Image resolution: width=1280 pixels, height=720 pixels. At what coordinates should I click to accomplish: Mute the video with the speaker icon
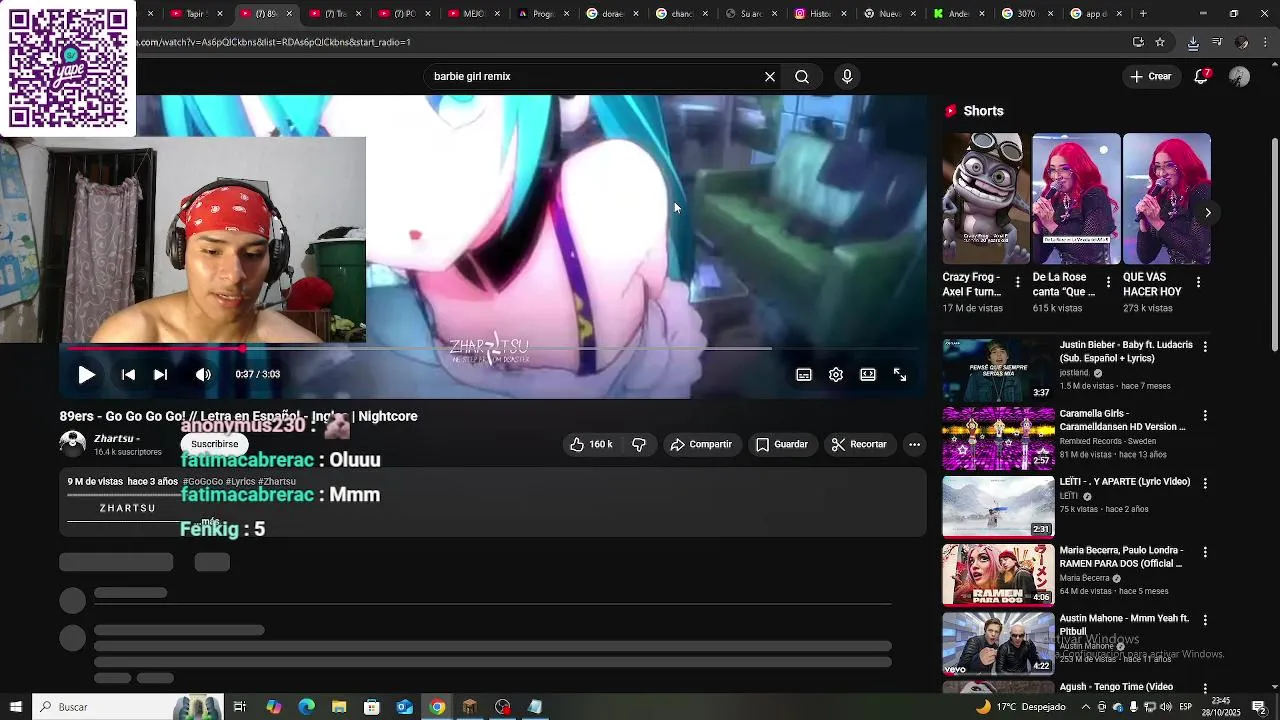[203, 375]
